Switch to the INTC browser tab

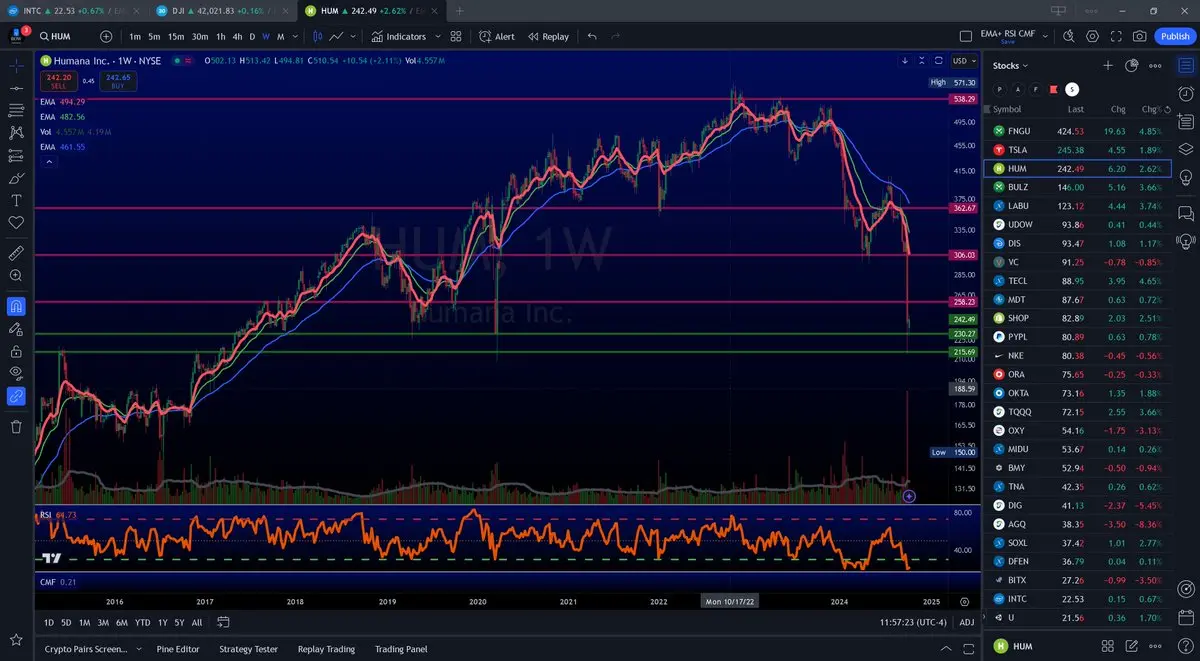(x=75, y=11)
